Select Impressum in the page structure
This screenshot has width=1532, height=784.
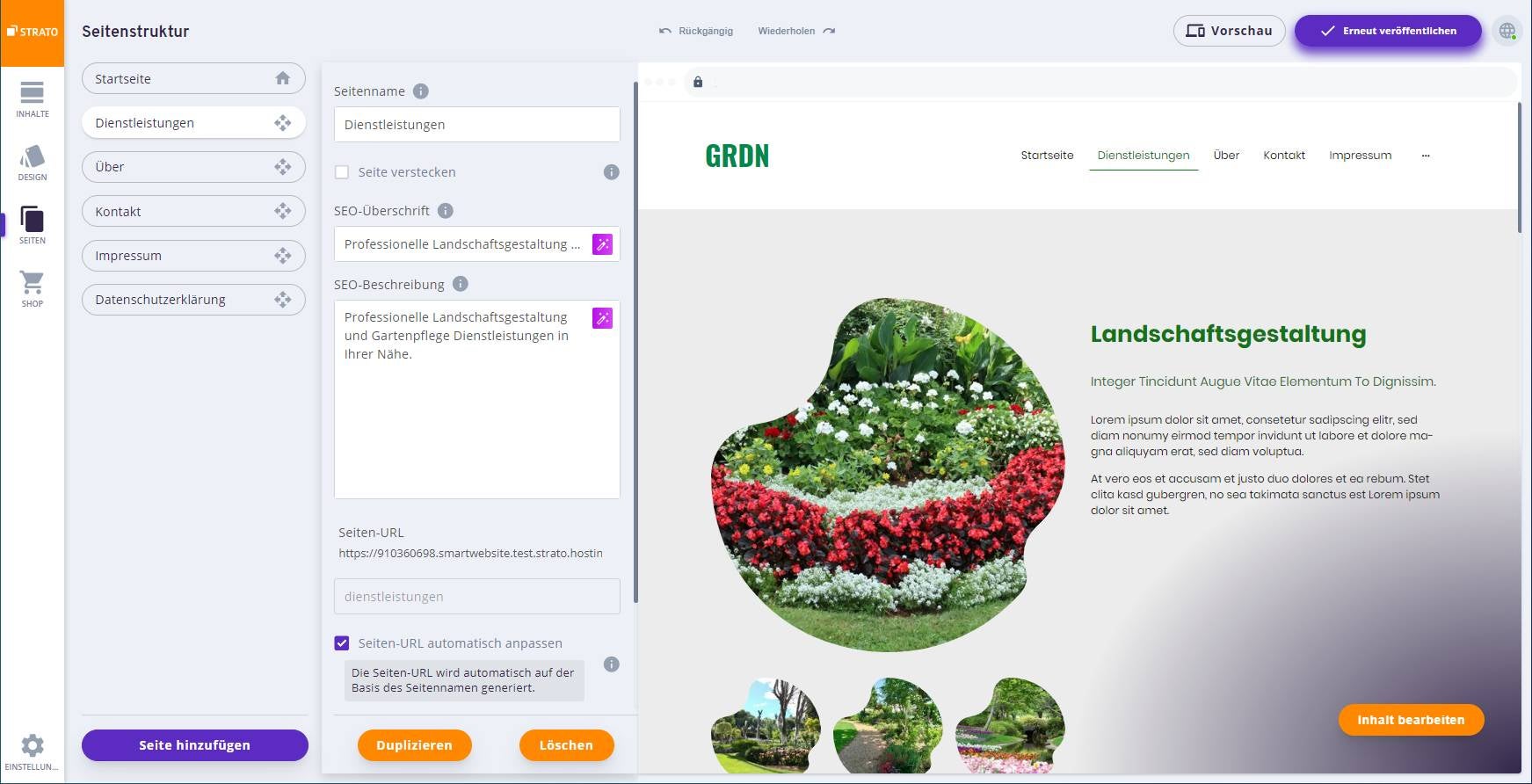click(193, 256)
